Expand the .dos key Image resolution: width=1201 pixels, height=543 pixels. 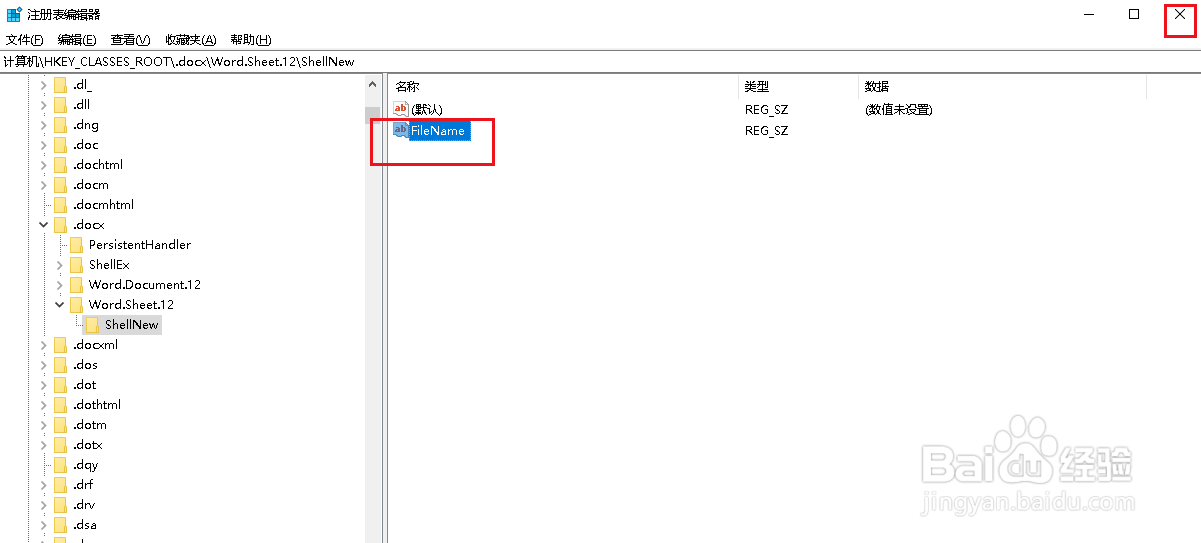tap(43, 365)
